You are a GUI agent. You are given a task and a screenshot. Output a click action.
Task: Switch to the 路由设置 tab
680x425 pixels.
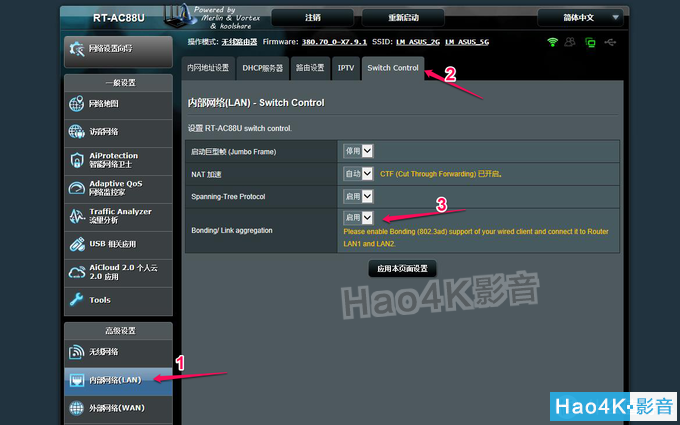click(311, 68)
